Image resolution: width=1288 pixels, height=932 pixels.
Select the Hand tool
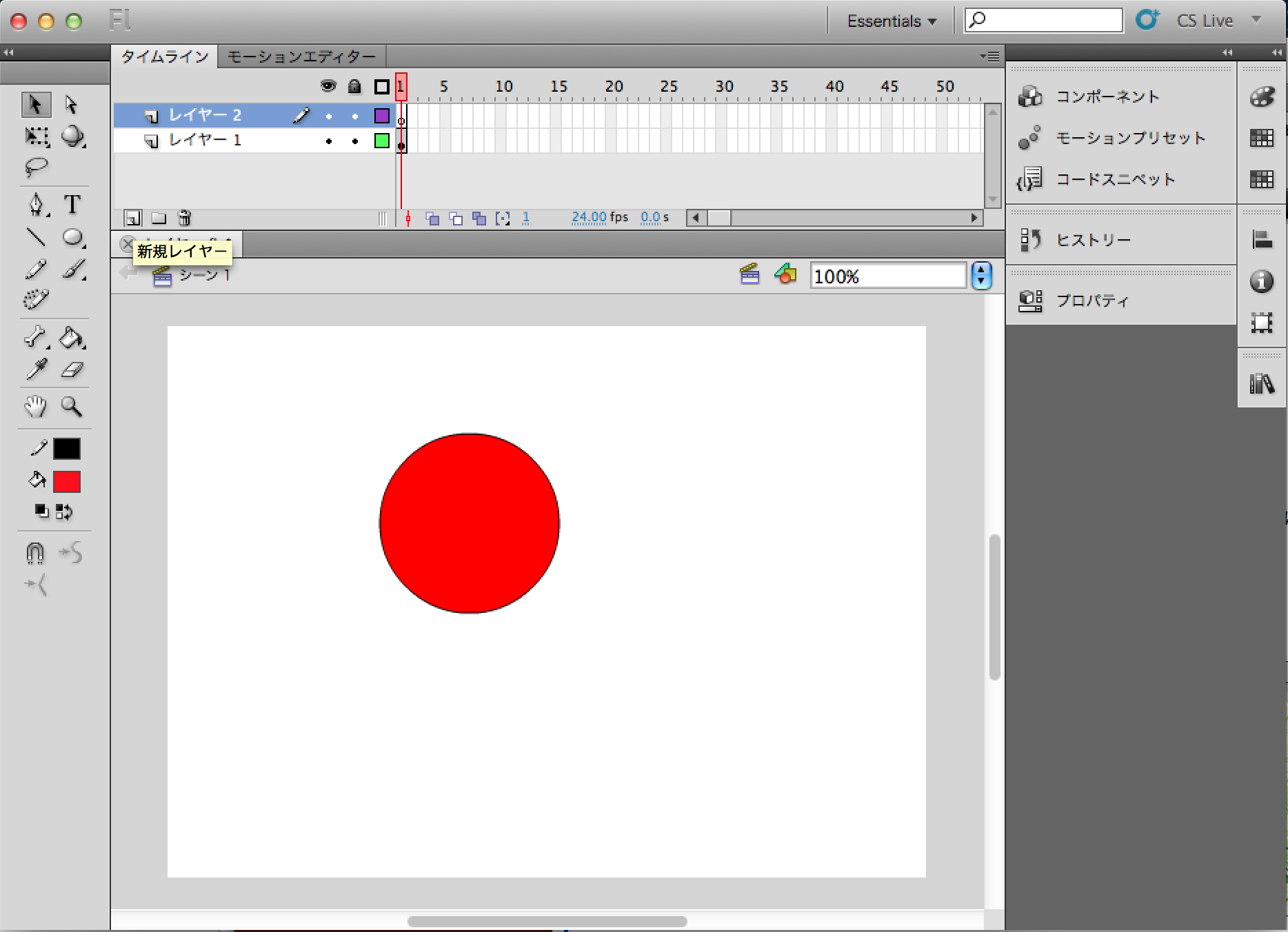pos(36,407)
